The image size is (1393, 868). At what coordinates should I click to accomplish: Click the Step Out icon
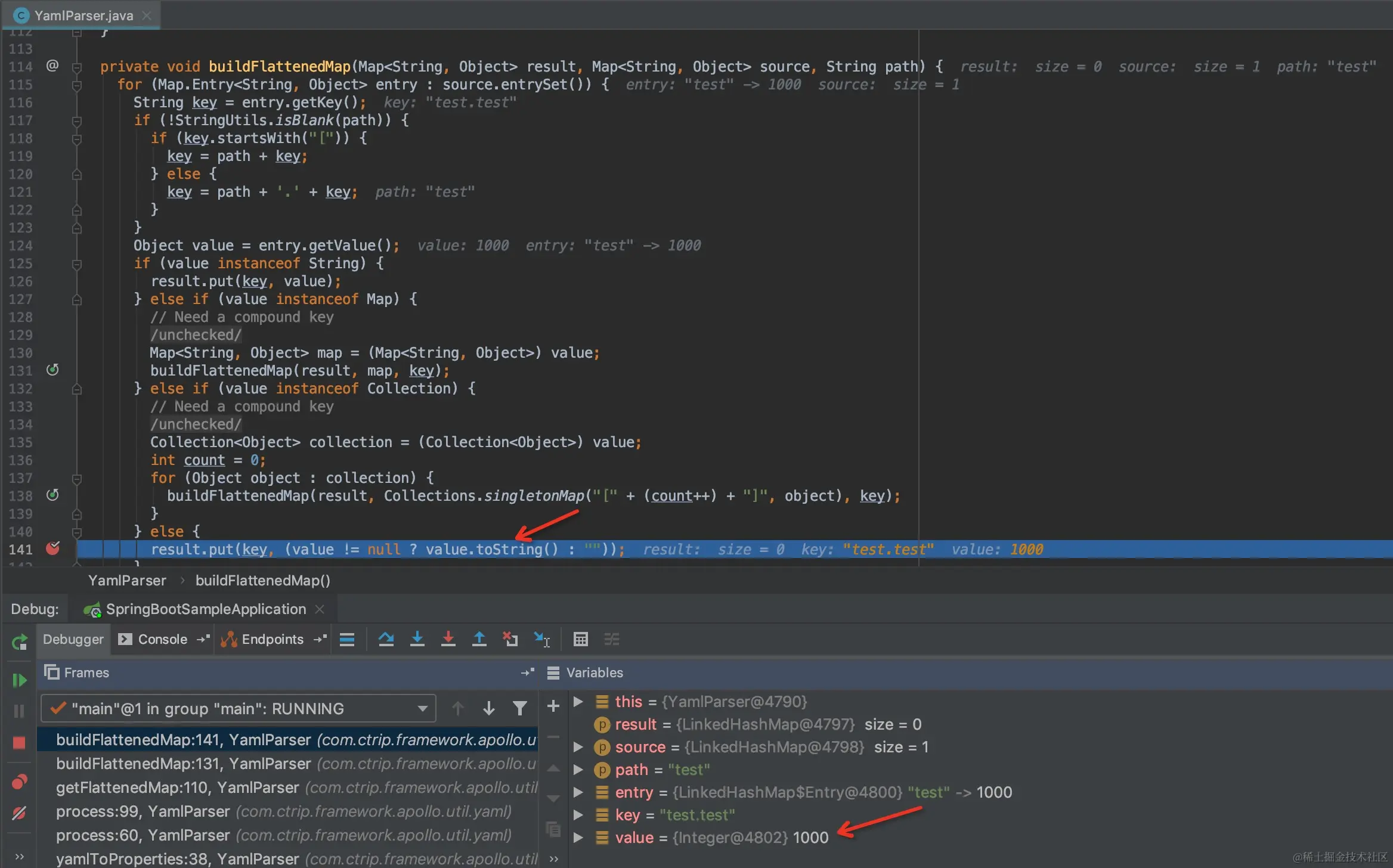pyautogui.click(x=479, y=639)
